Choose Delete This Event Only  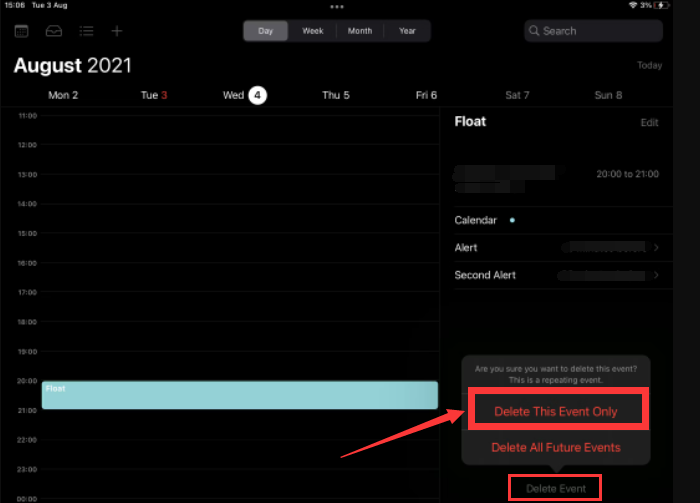pyautogui.click(x=556, y=411)
